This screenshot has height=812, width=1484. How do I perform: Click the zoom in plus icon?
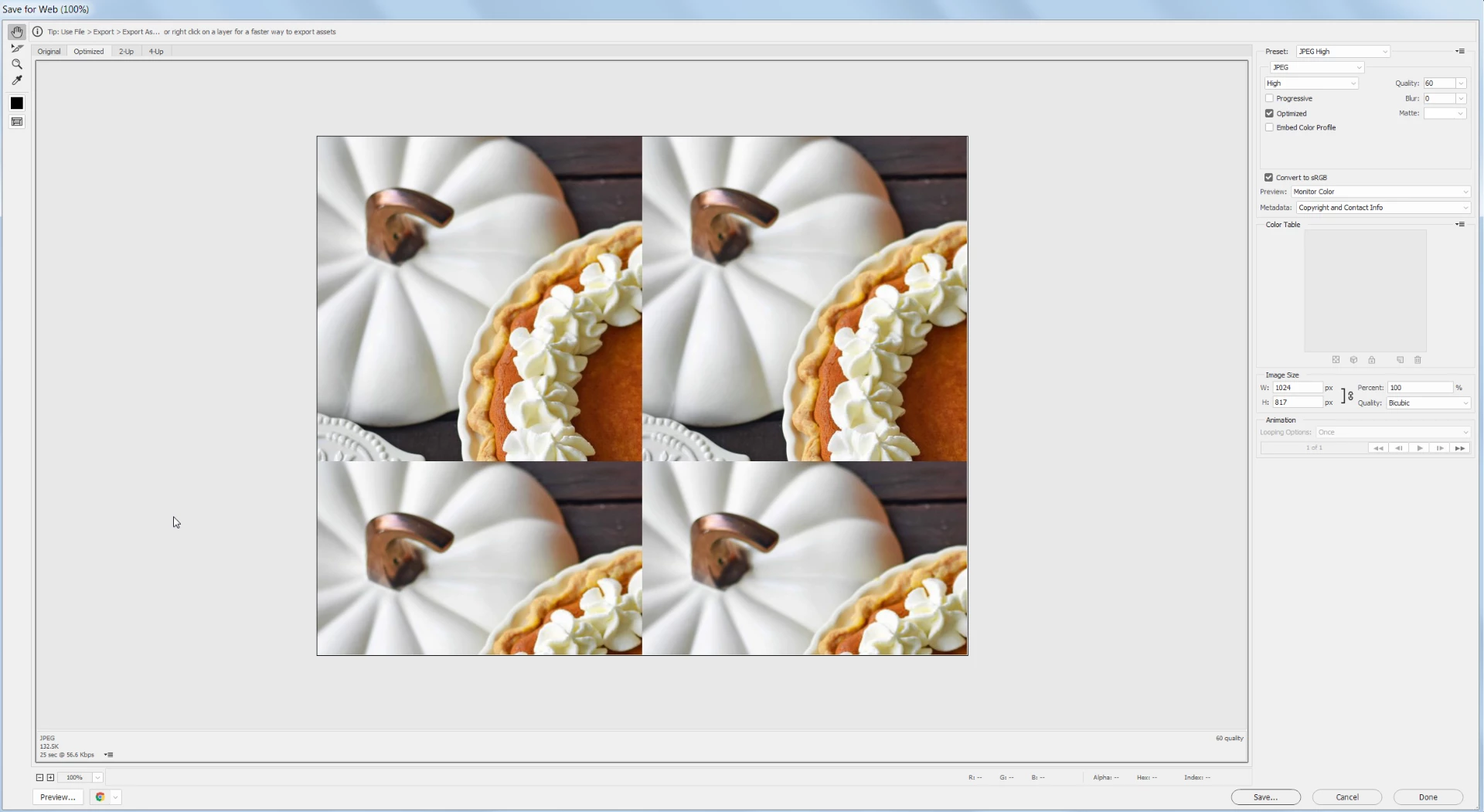[x=51, y=778]
